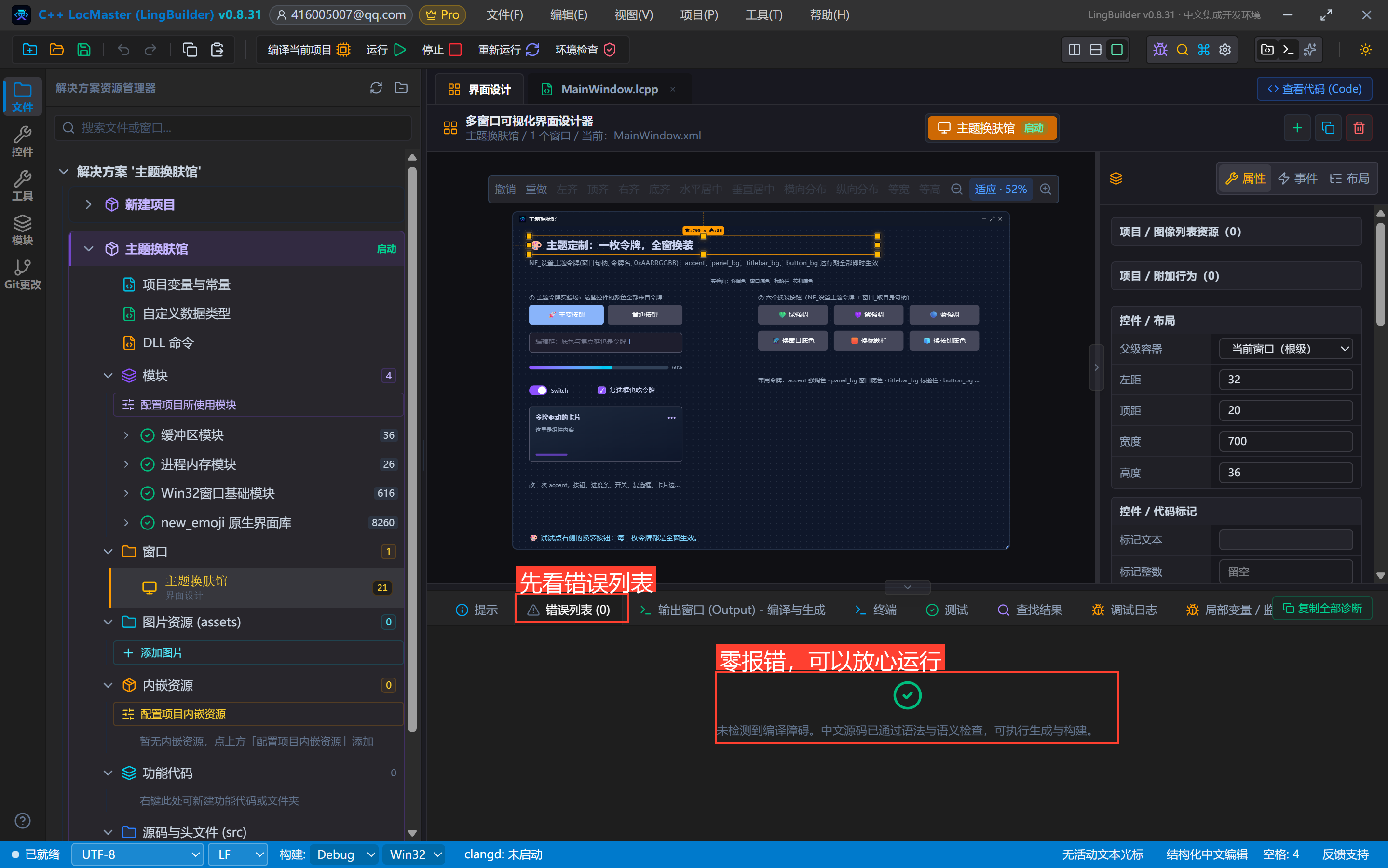Click the red delete window trash icon
Screen dimensions: 1388x868
(x=1359, y=127)
